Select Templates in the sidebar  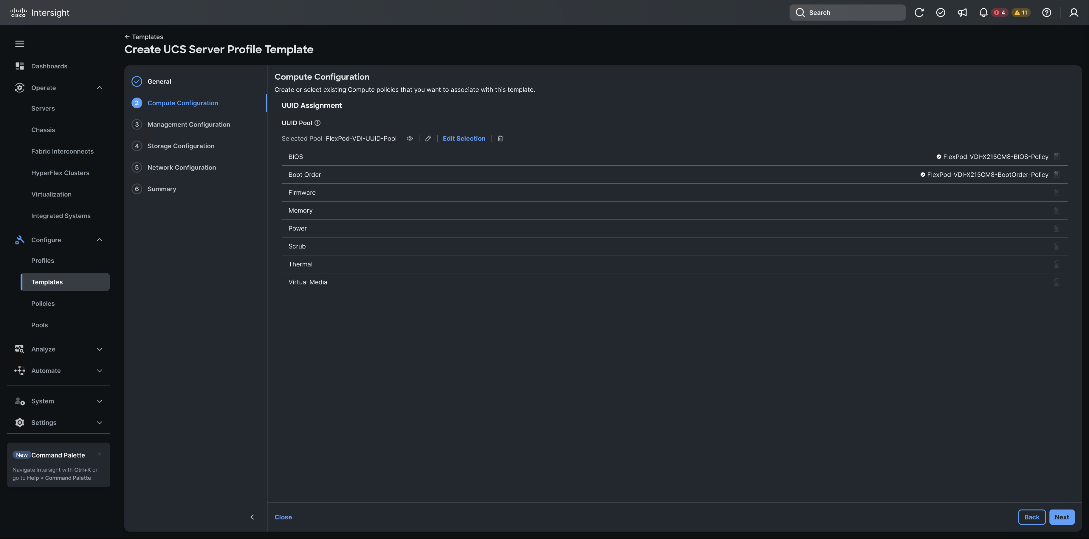click(x=65, y=282)
